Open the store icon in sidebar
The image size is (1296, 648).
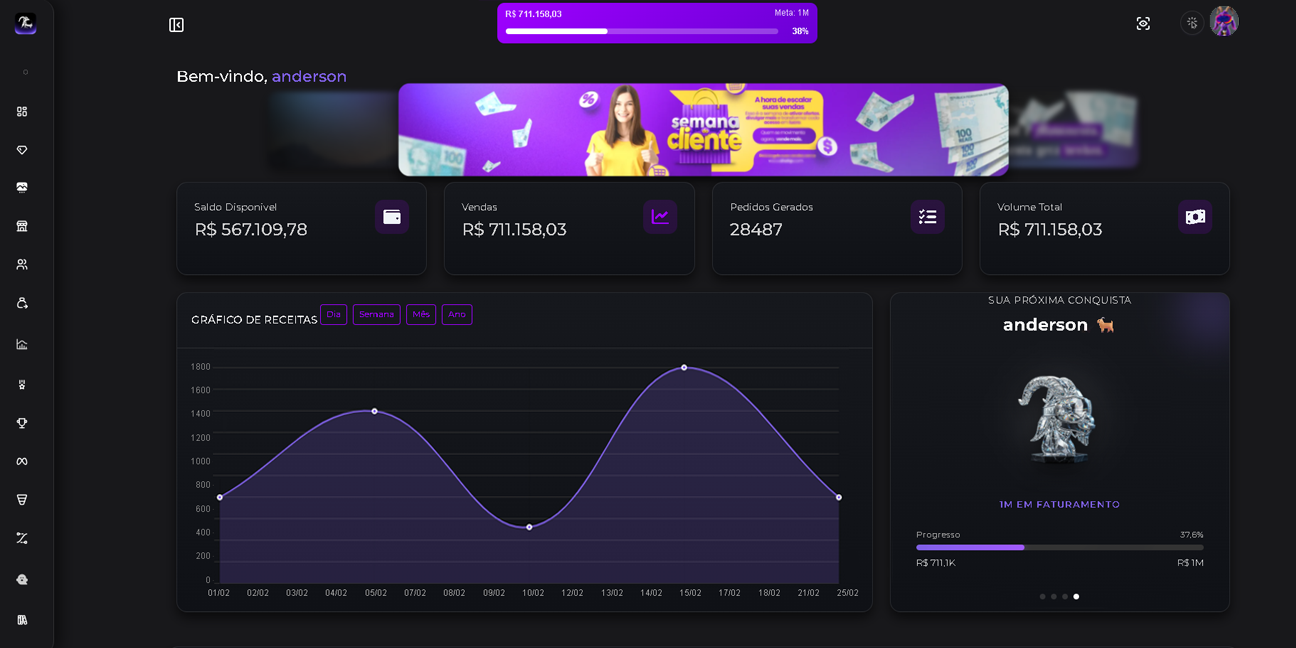click(x=22, y=226)
